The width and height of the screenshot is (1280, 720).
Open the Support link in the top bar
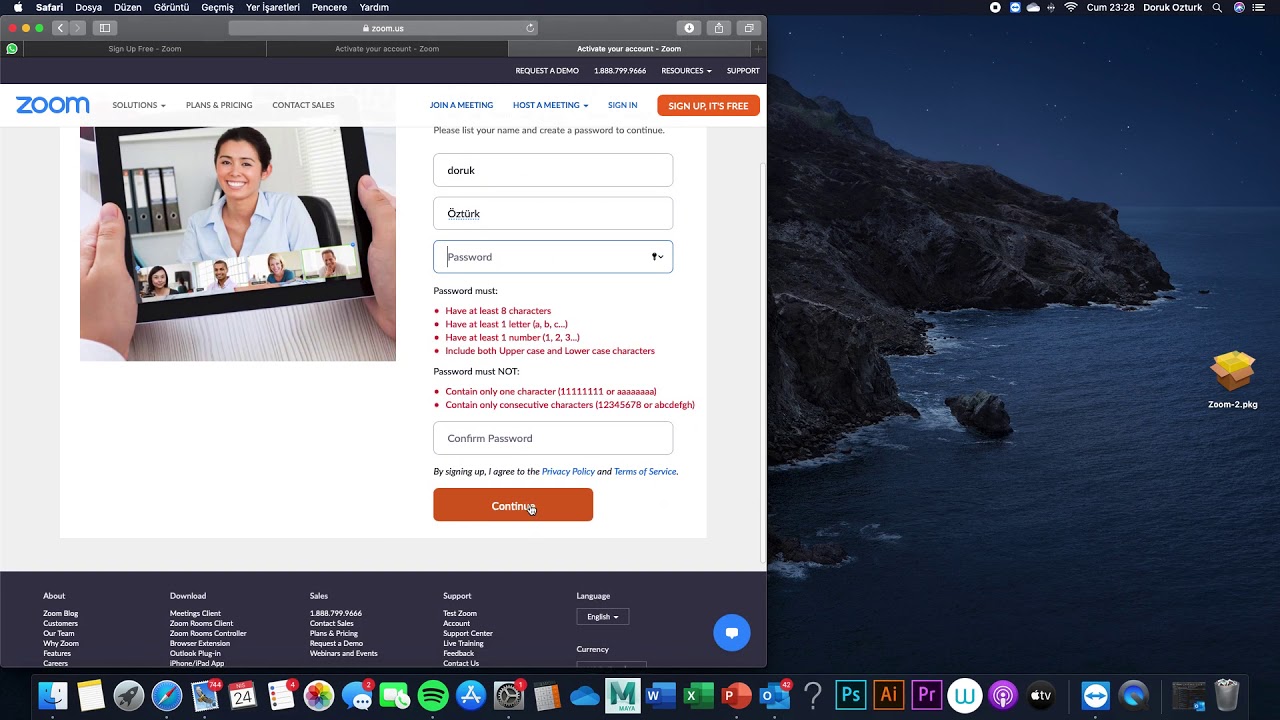[x=743, y=71]
